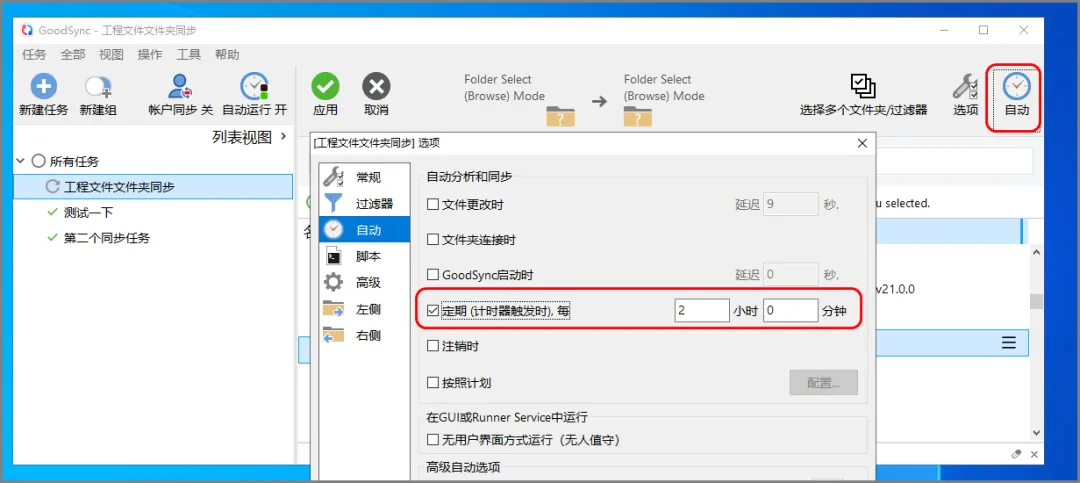Open the 全部 menu
1080x483 pixels.
[x=72, y=54]
